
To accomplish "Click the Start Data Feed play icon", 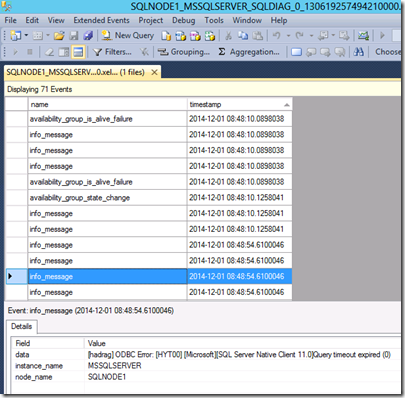I will click(15, 52).
